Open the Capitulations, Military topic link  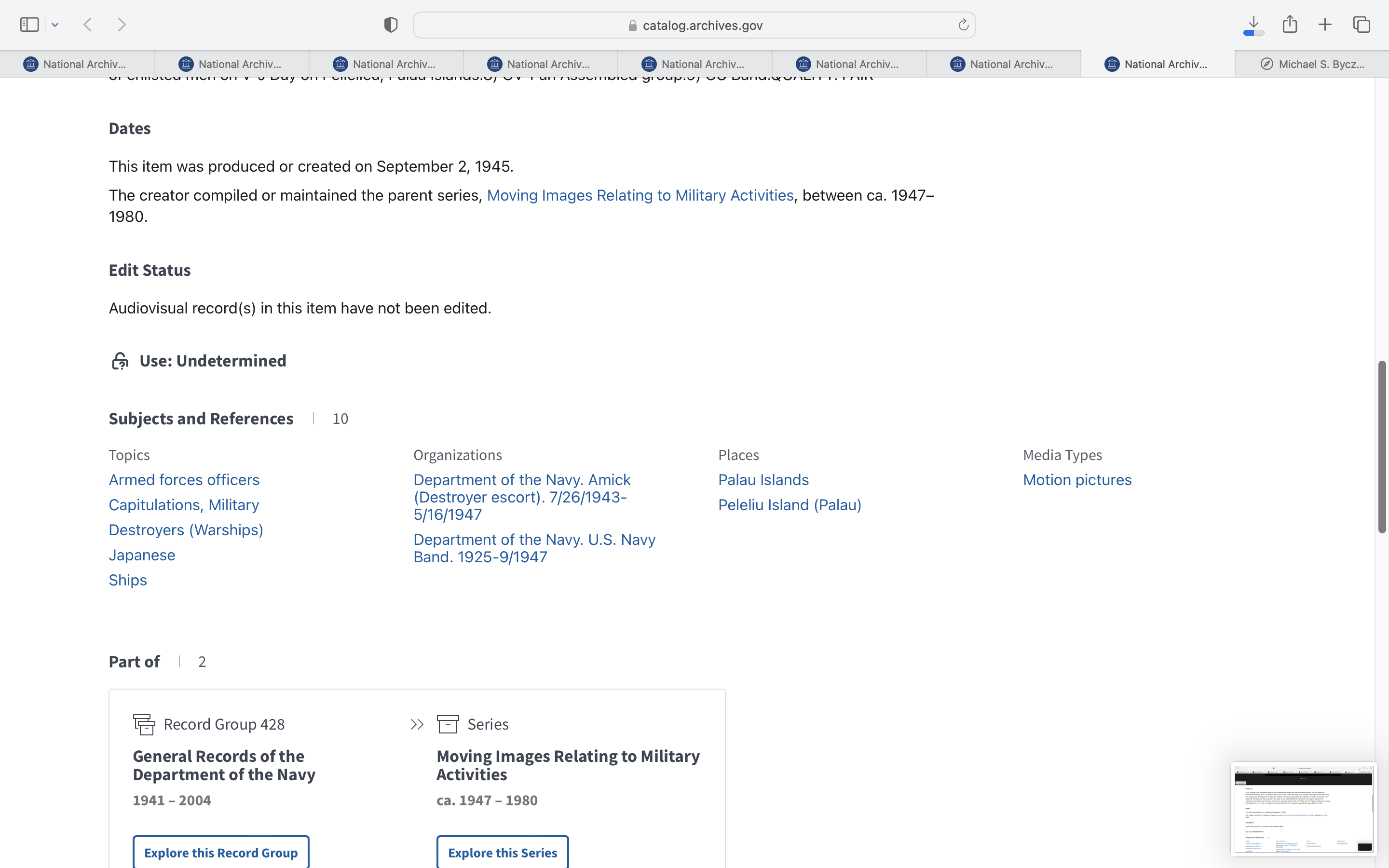click(184, 504)
